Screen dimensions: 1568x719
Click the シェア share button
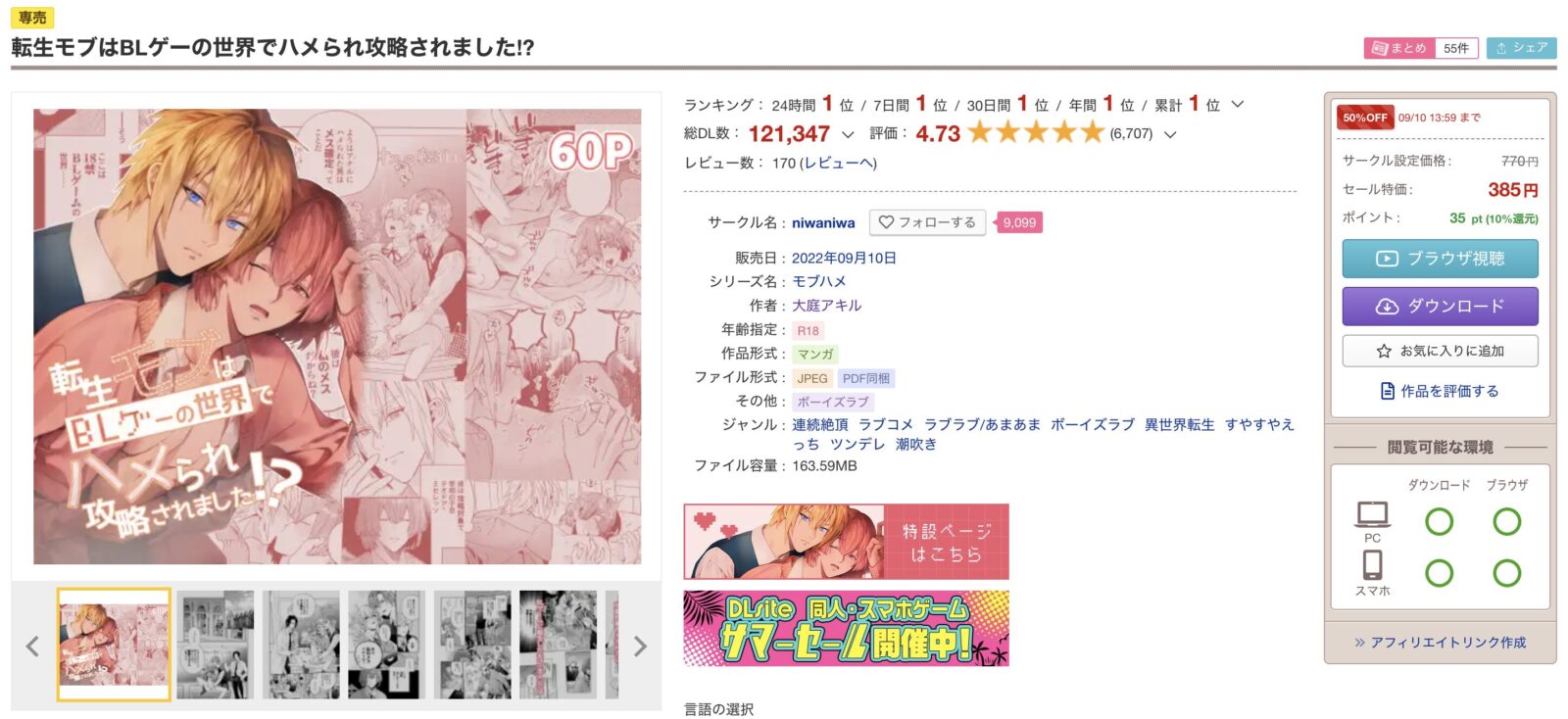click(x=1521, y=48)
